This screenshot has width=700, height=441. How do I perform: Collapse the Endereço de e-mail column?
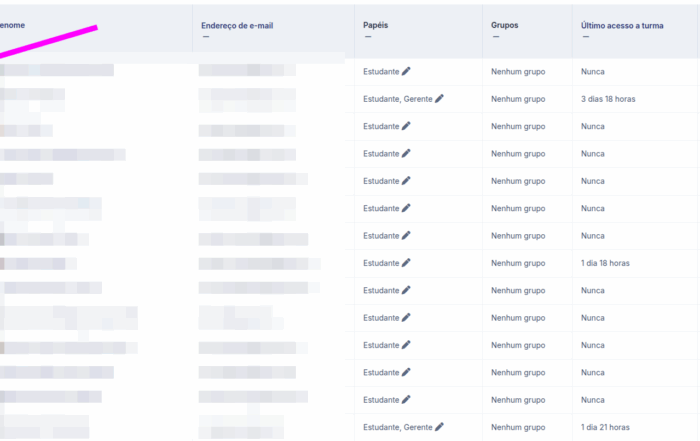coord(205,37)
